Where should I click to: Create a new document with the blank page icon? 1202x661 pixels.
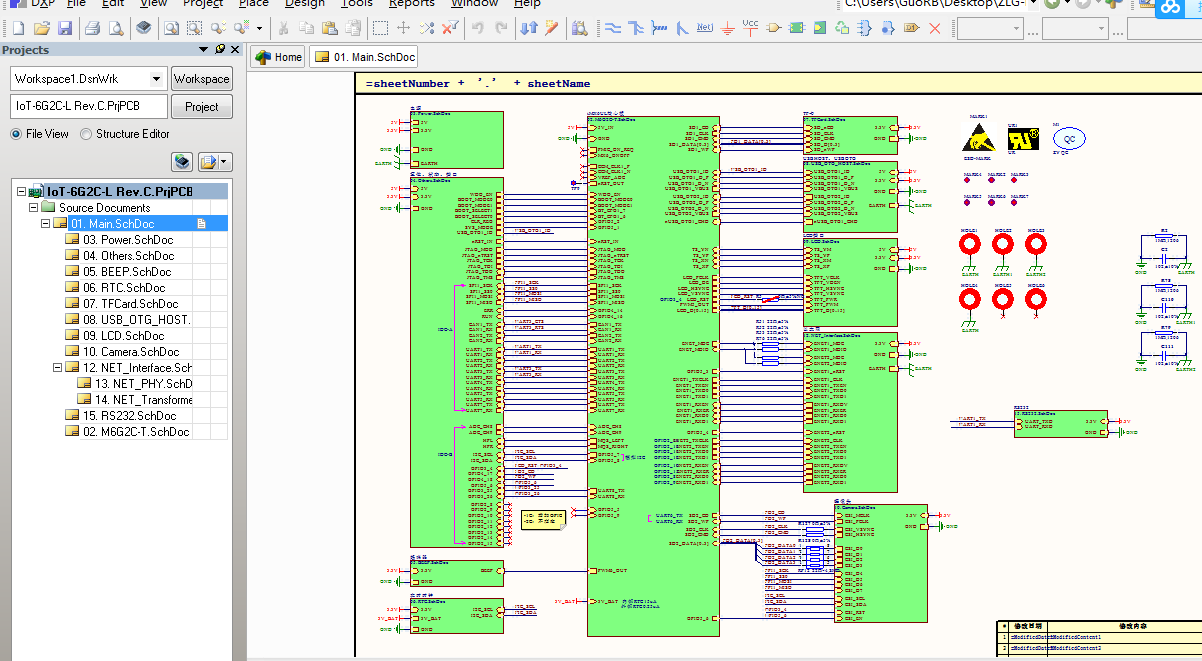18,28
